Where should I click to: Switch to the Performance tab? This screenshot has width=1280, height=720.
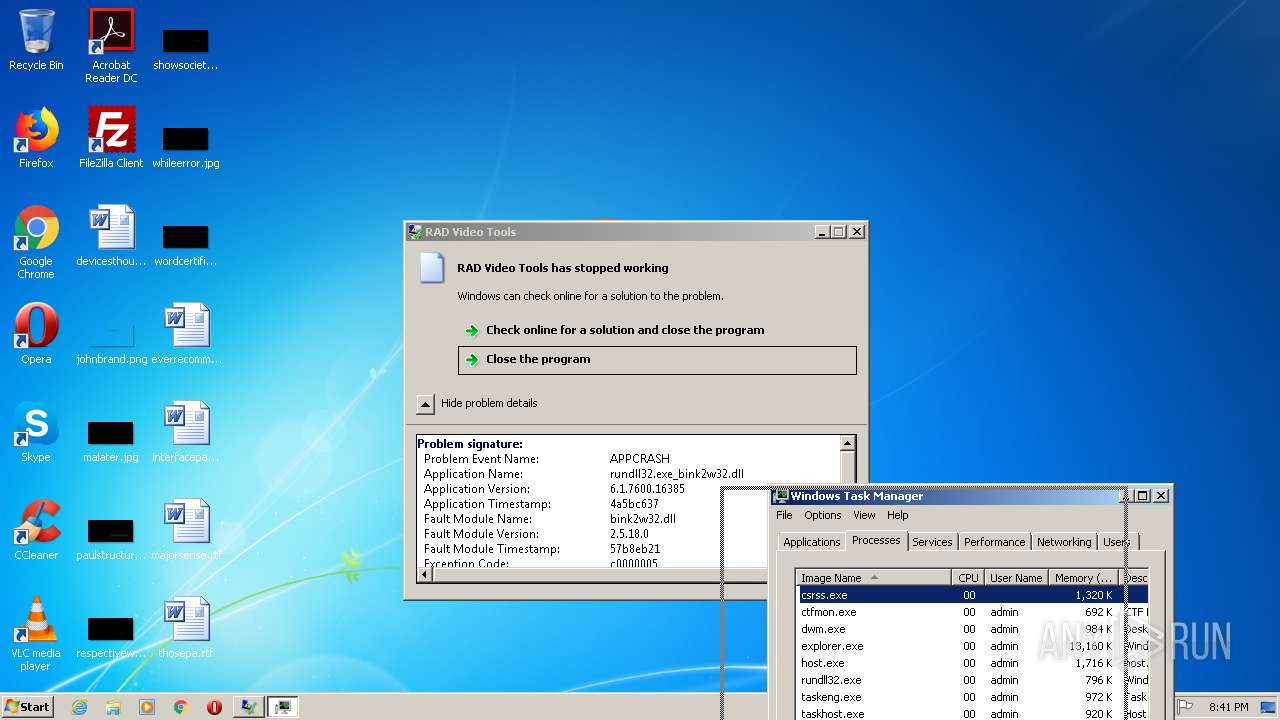point(994,542)
